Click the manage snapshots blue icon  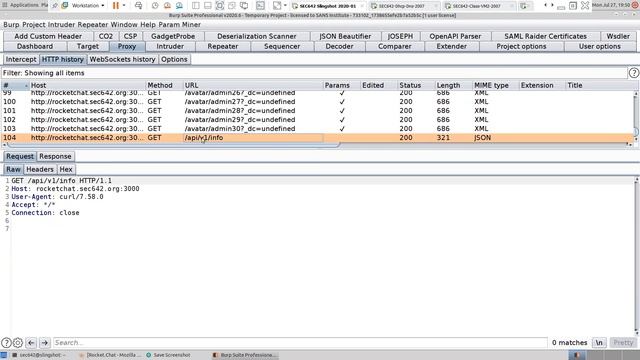point(179,6)
